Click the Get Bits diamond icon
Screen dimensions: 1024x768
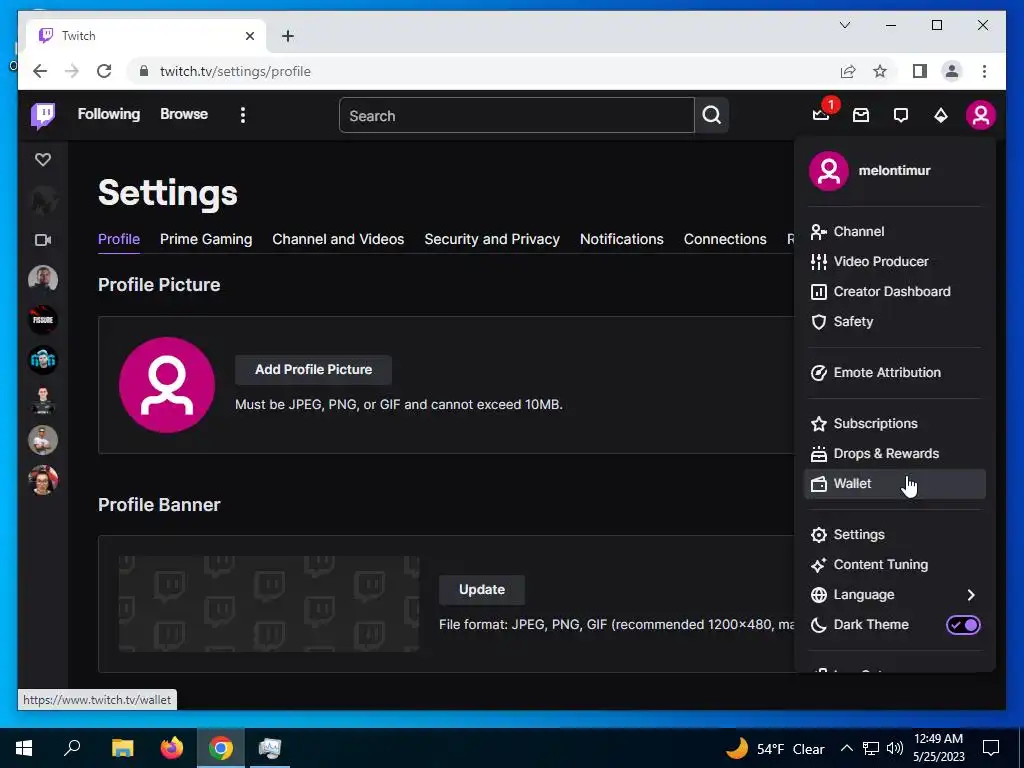(x=940, y=116)
